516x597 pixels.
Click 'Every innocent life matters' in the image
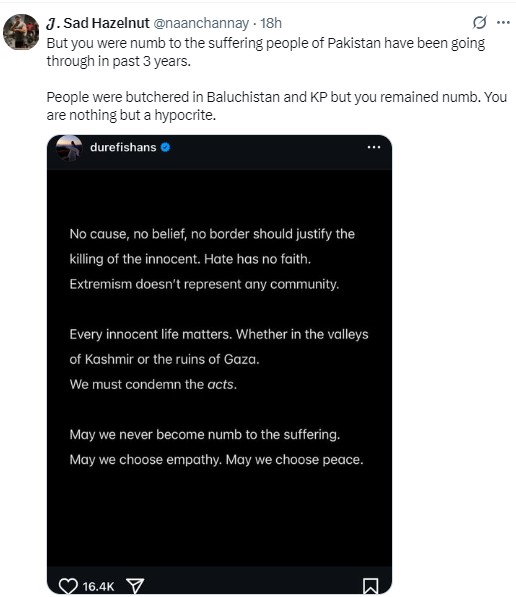[x=150, y=334]
